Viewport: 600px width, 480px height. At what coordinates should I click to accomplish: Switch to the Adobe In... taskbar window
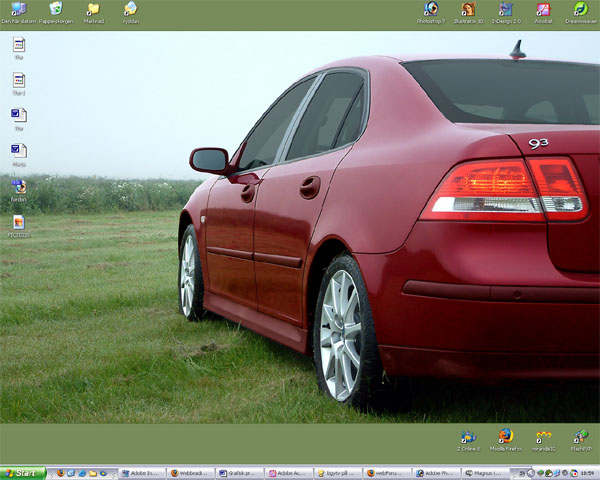tap(142, 473)
